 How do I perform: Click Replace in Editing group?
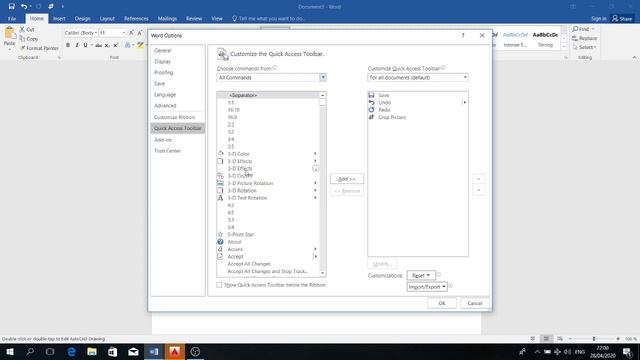pos(584,38)
